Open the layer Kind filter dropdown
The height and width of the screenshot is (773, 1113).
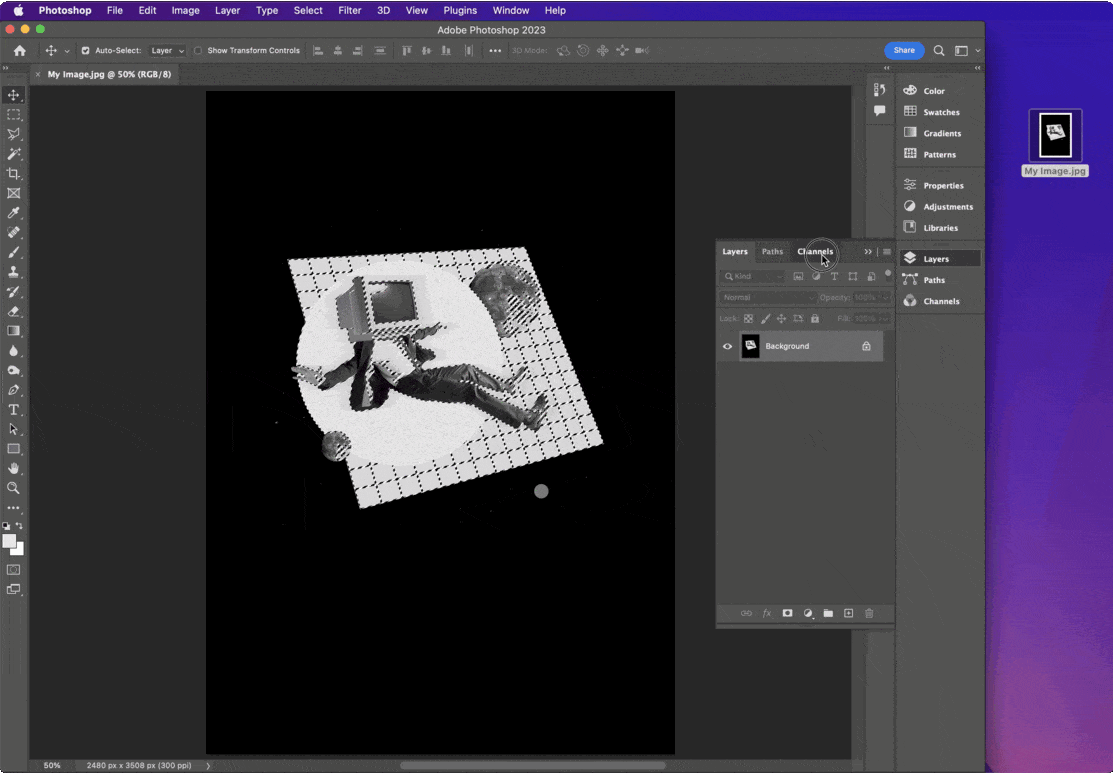[753, 276]
